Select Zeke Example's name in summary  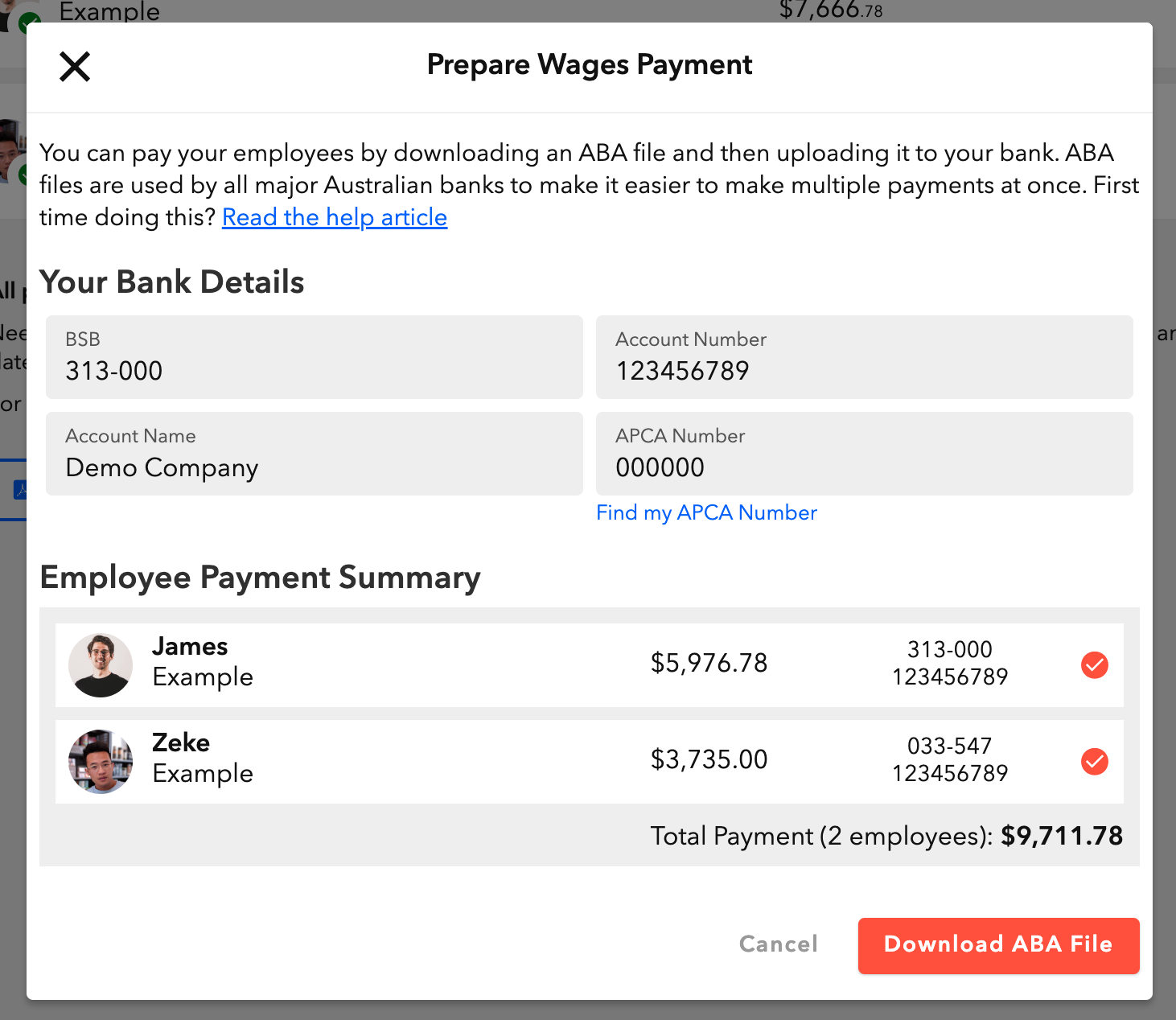203,759
